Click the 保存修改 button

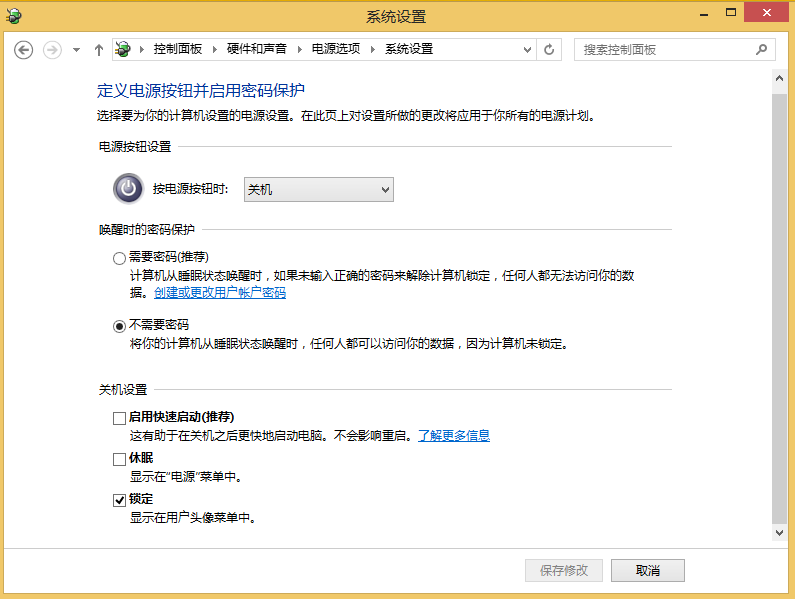coord(564,571)
